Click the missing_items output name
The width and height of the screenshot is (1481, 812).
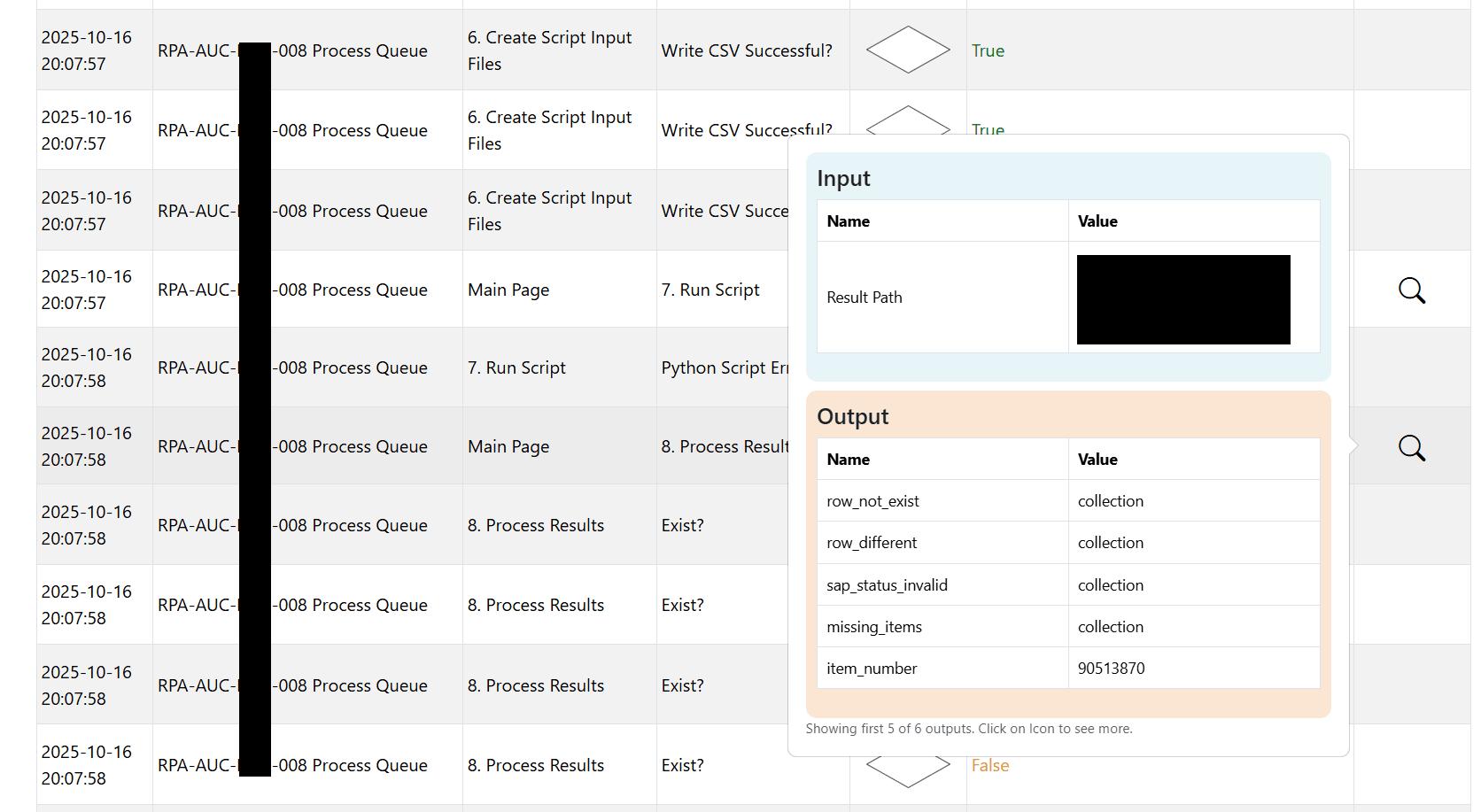873,627
